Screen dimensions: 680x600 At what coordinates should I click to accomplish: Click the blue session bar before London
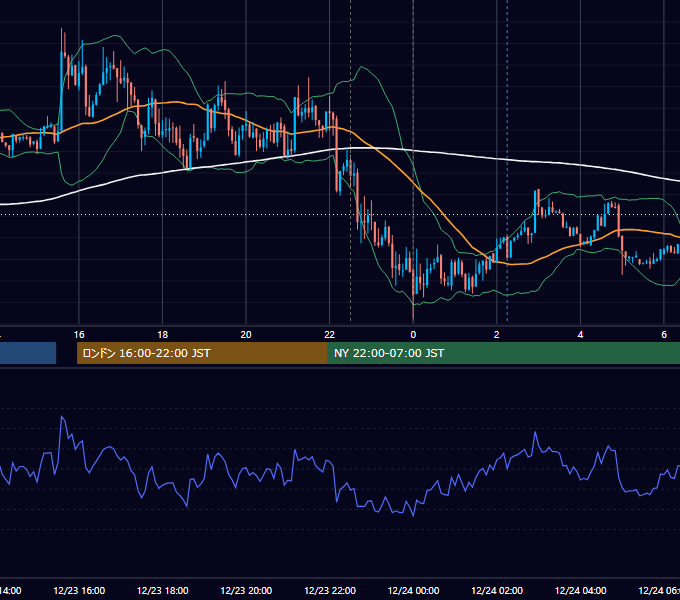(x=28, y=353)
